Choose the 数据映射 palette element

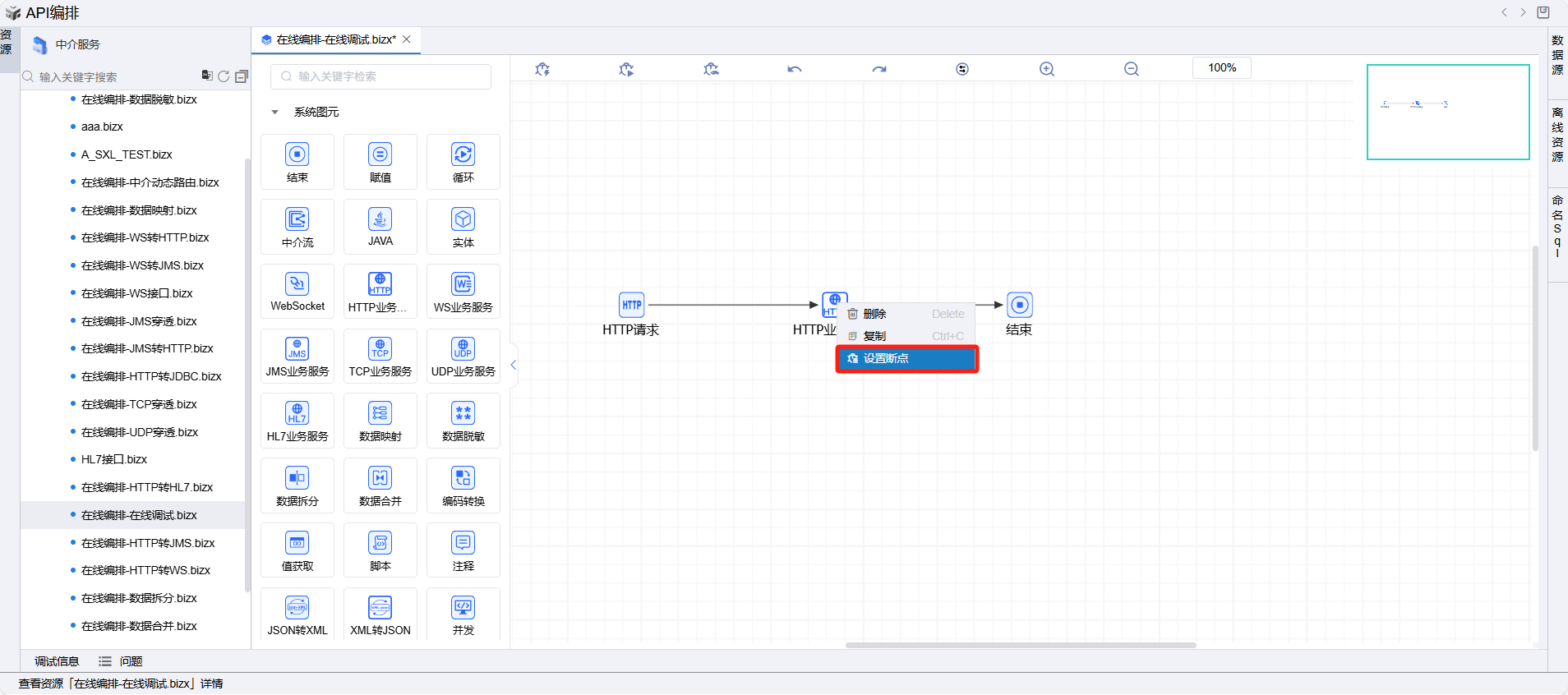click(380, 421)
